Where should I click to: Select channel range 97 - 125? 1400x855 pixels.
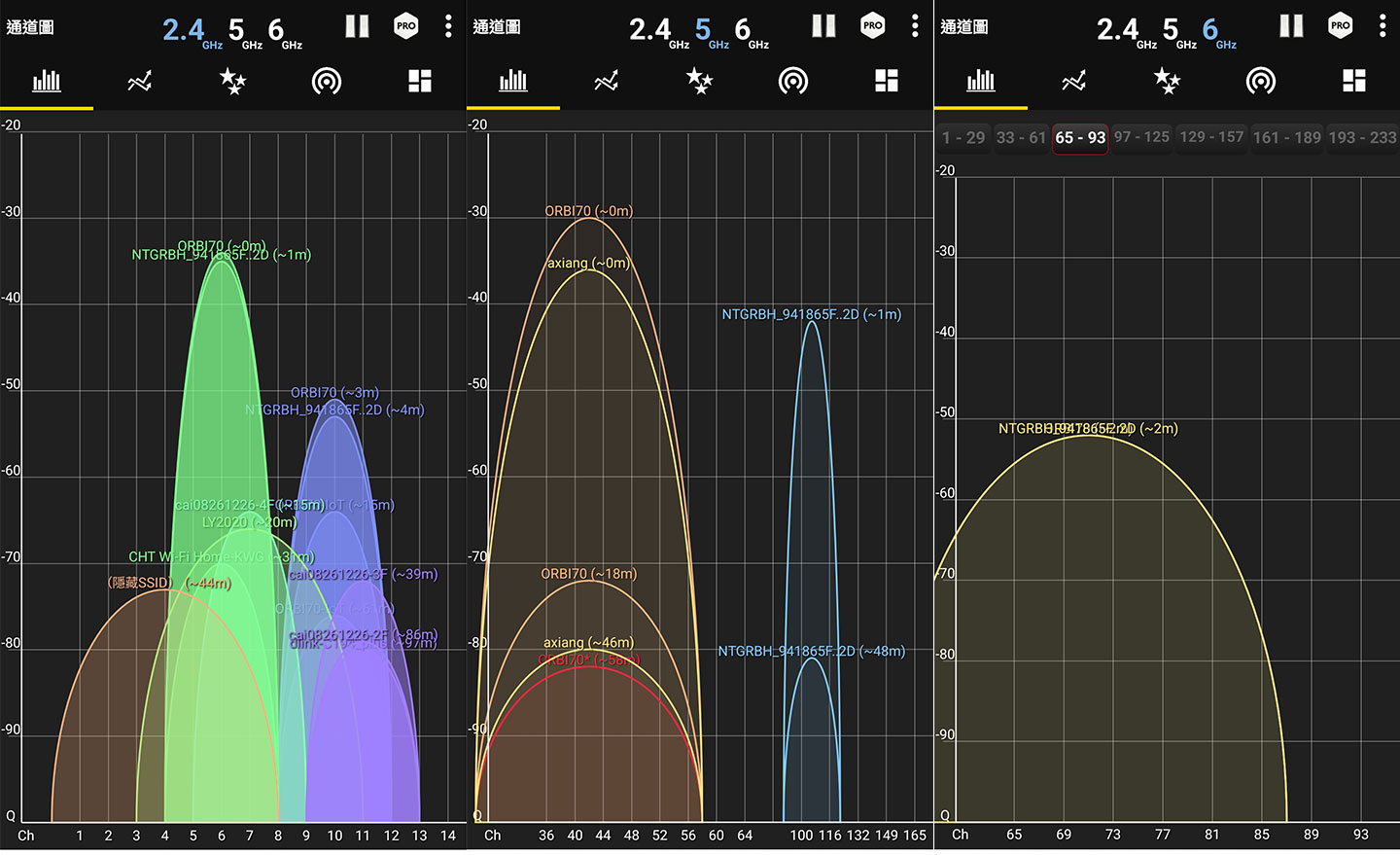(1141, 137)
